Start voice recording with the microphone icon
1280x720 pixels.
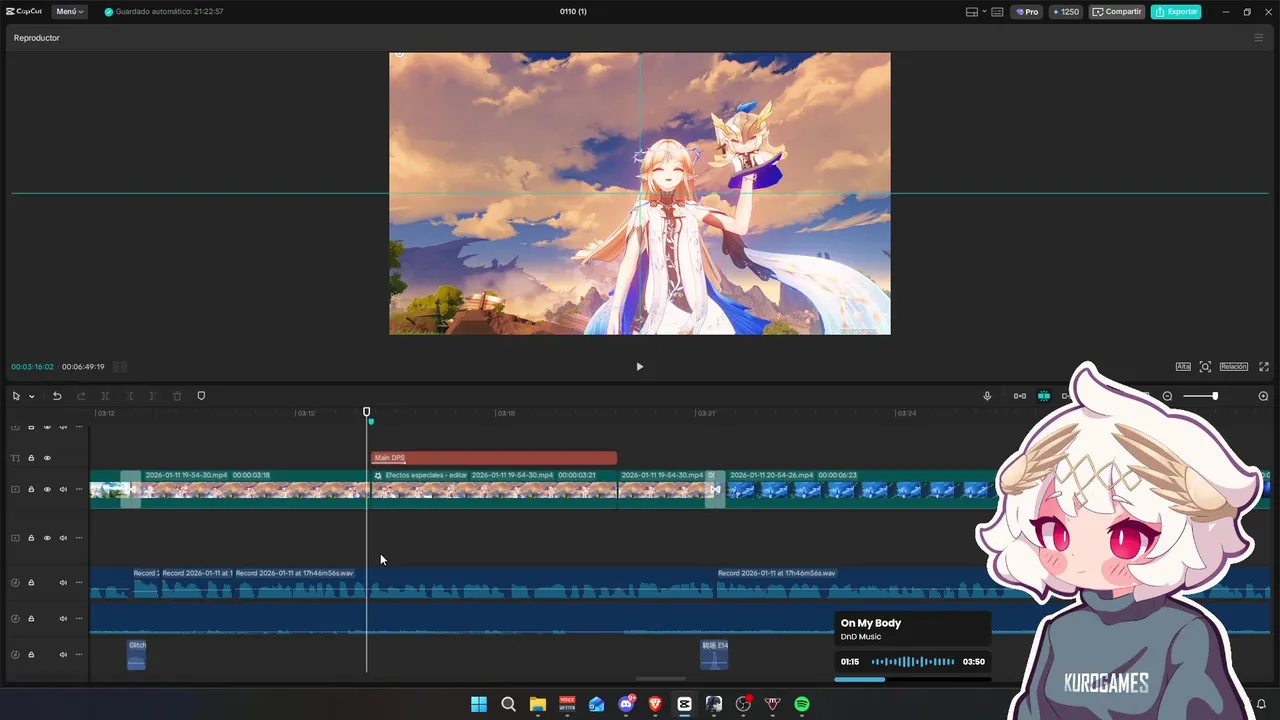coord(987,396)
